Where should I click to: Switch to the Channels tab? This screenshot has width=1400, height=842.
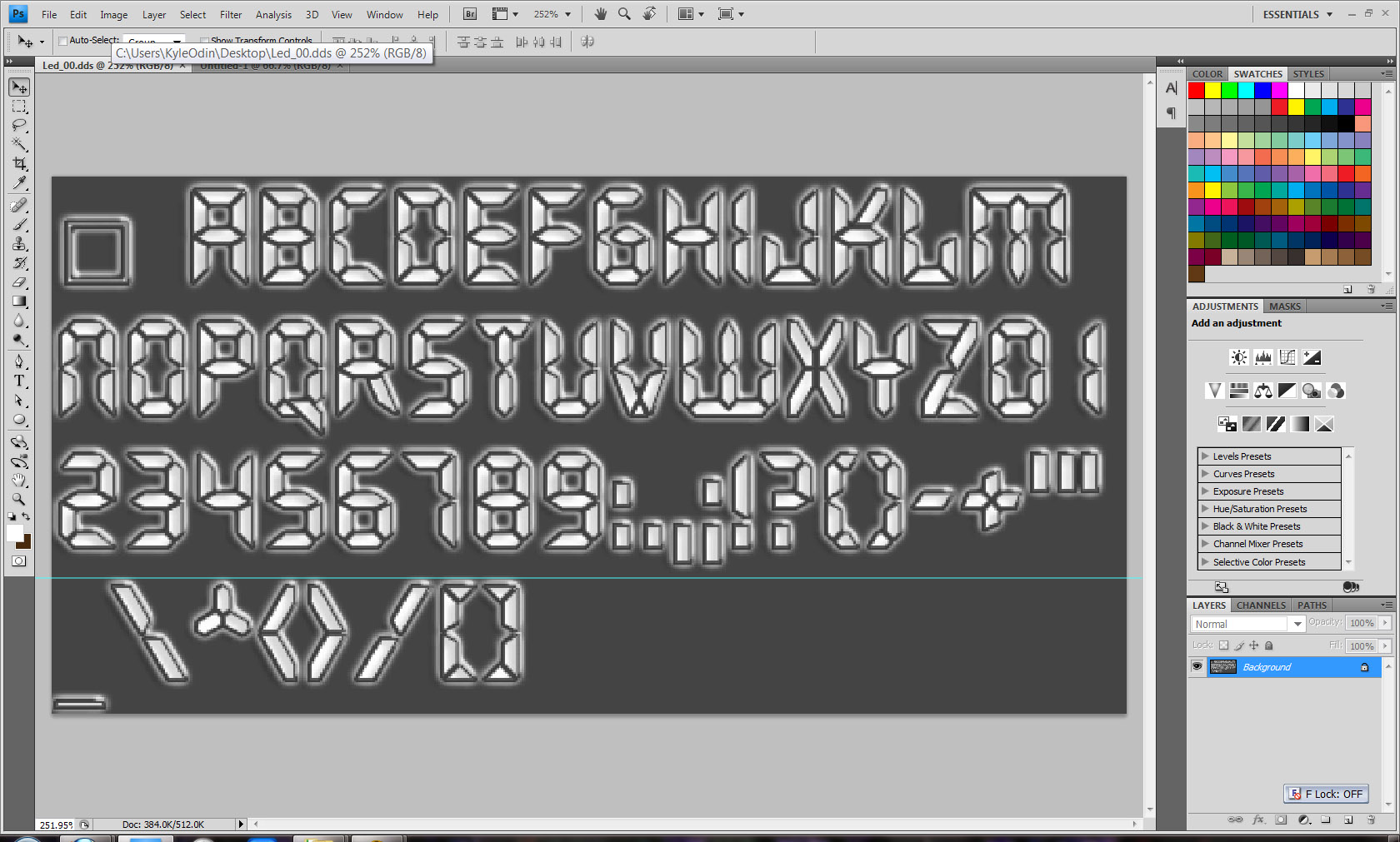click(x=1260, y=605)
